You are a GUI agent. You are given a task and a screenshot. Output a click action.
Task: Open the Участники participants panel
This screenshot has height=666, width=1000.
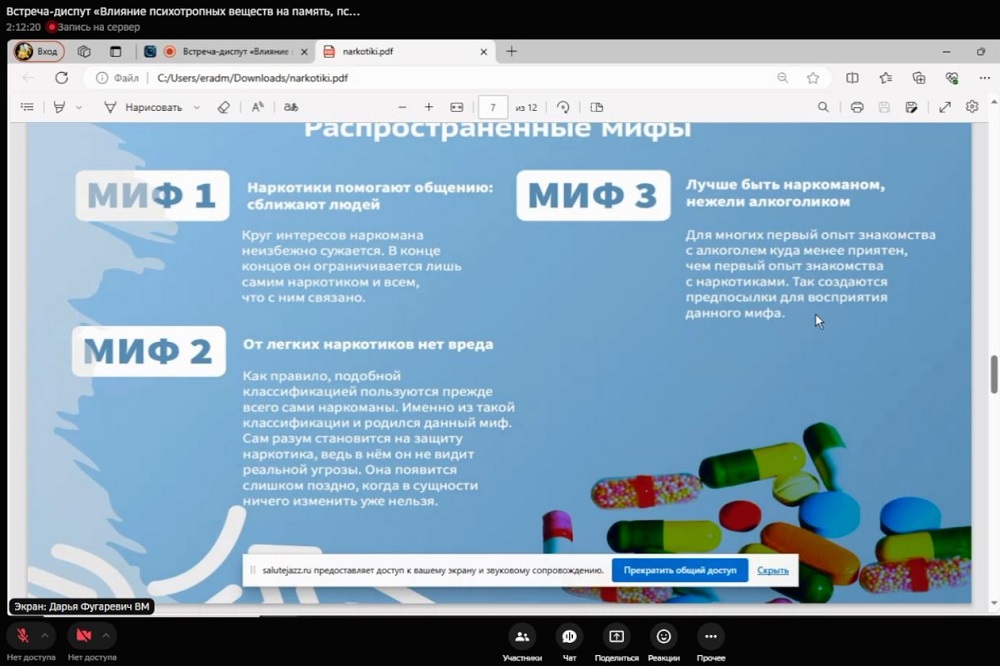tap(522, 637)
